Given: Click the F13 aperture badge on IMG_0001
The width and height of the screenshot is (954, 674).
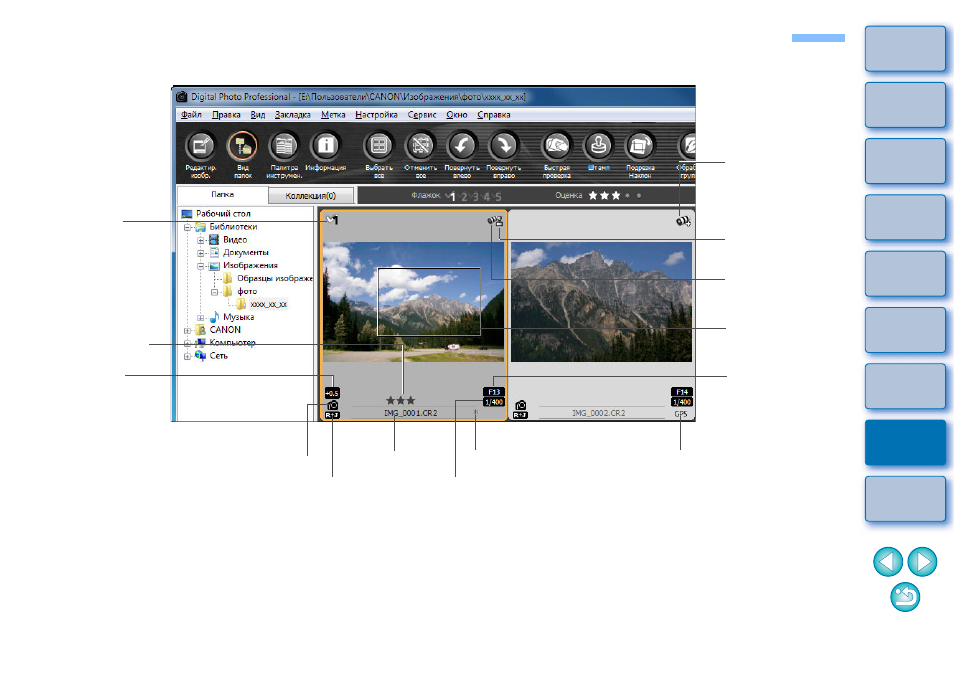Looking at the screenshot, I should 494,392.
